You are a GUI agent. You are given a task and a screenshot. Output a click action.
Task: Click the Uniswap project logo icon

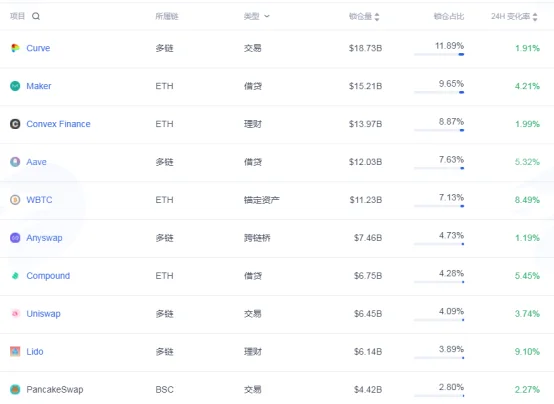coord(15,314)
